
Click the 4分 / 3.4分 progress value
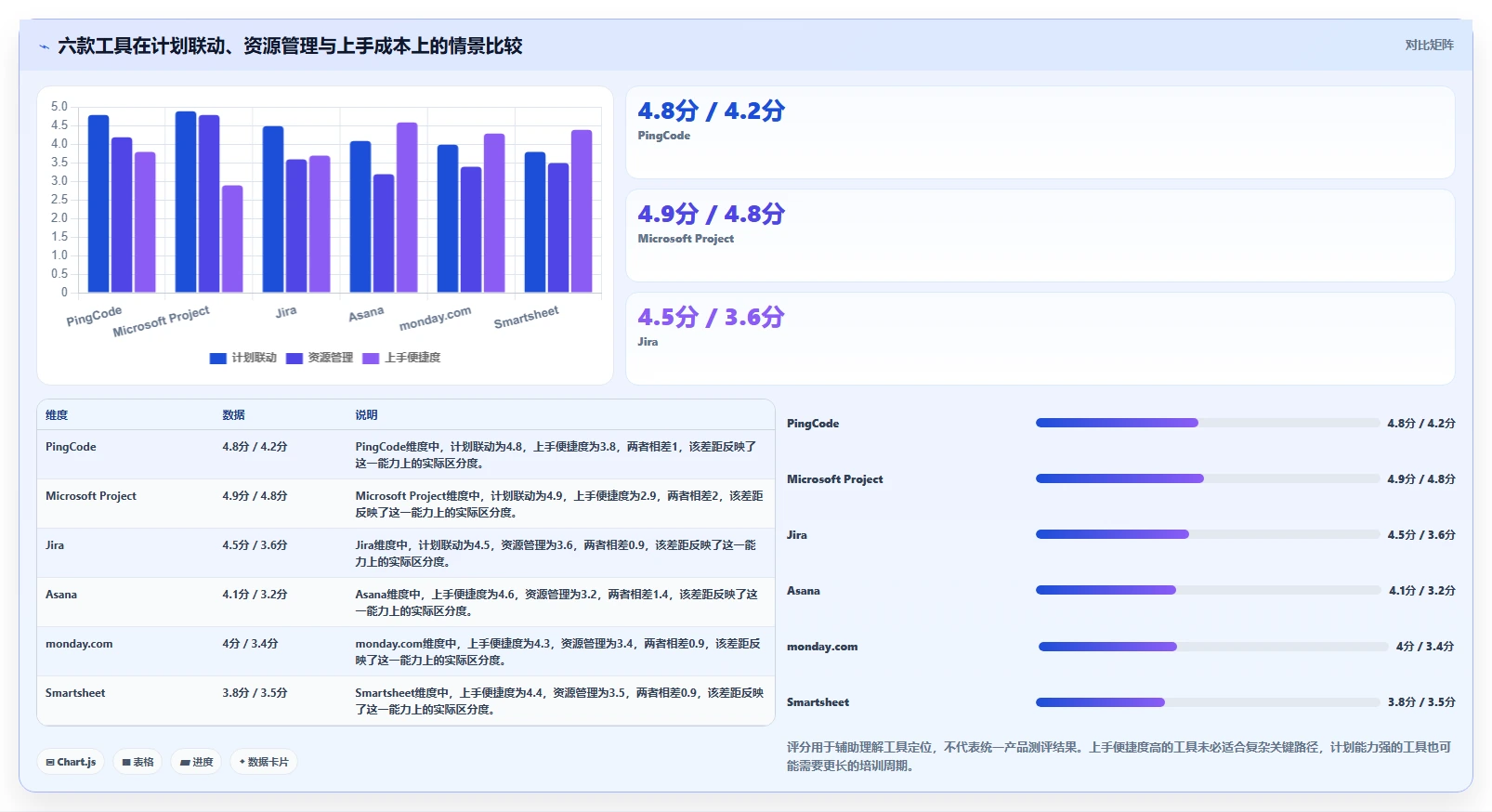(1425, 646)
